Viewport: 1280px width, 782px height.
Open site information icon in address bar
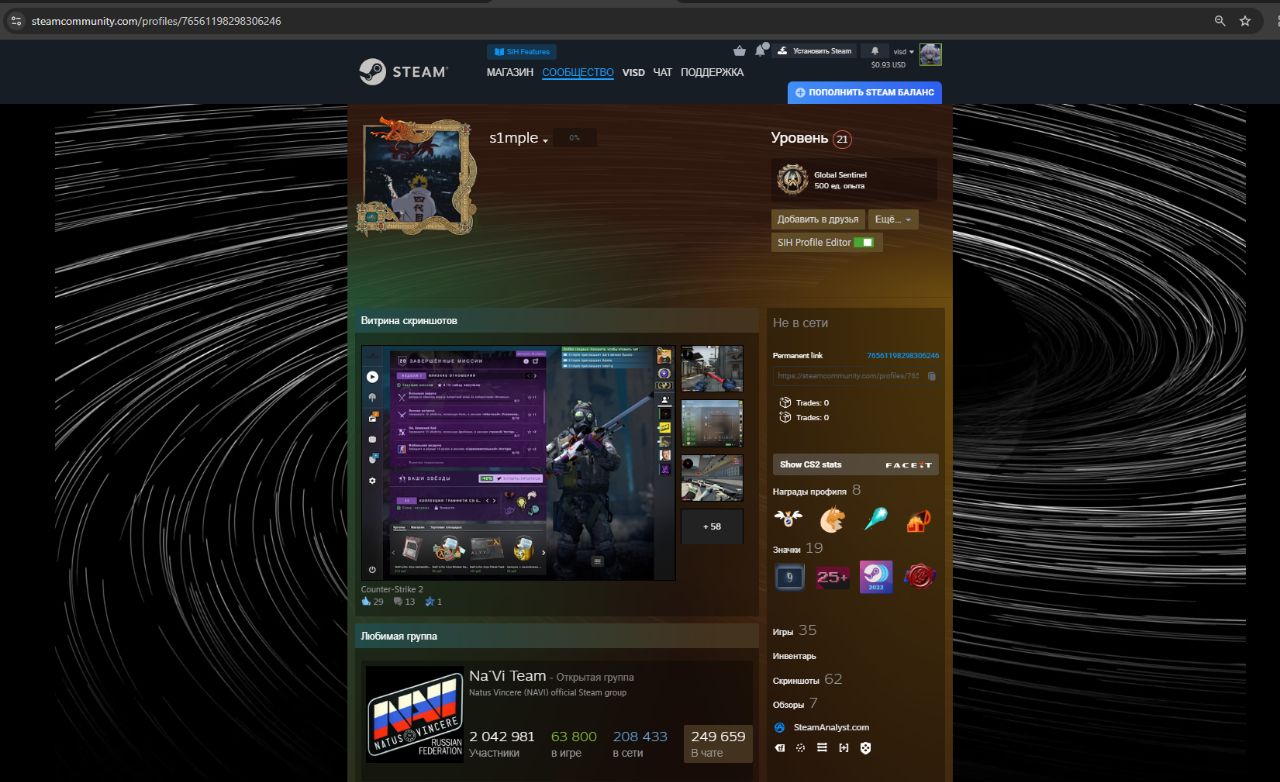15,20
